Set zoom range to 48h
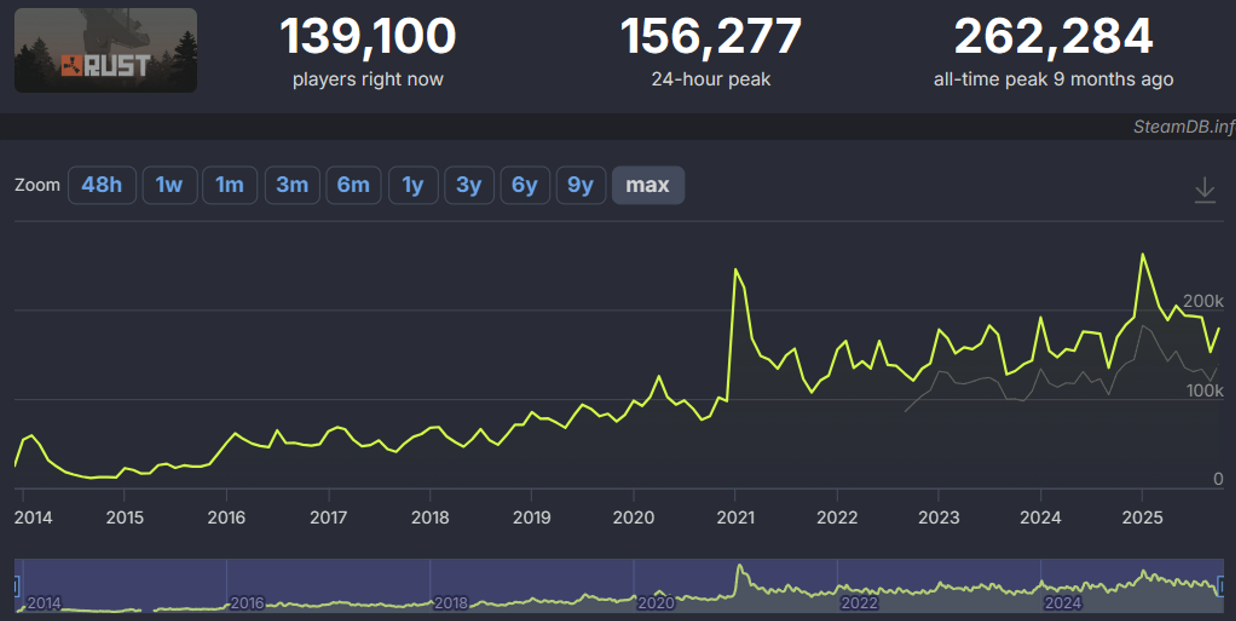The width and height of the screenshot is (1236, 621). (x=102, y=185)
